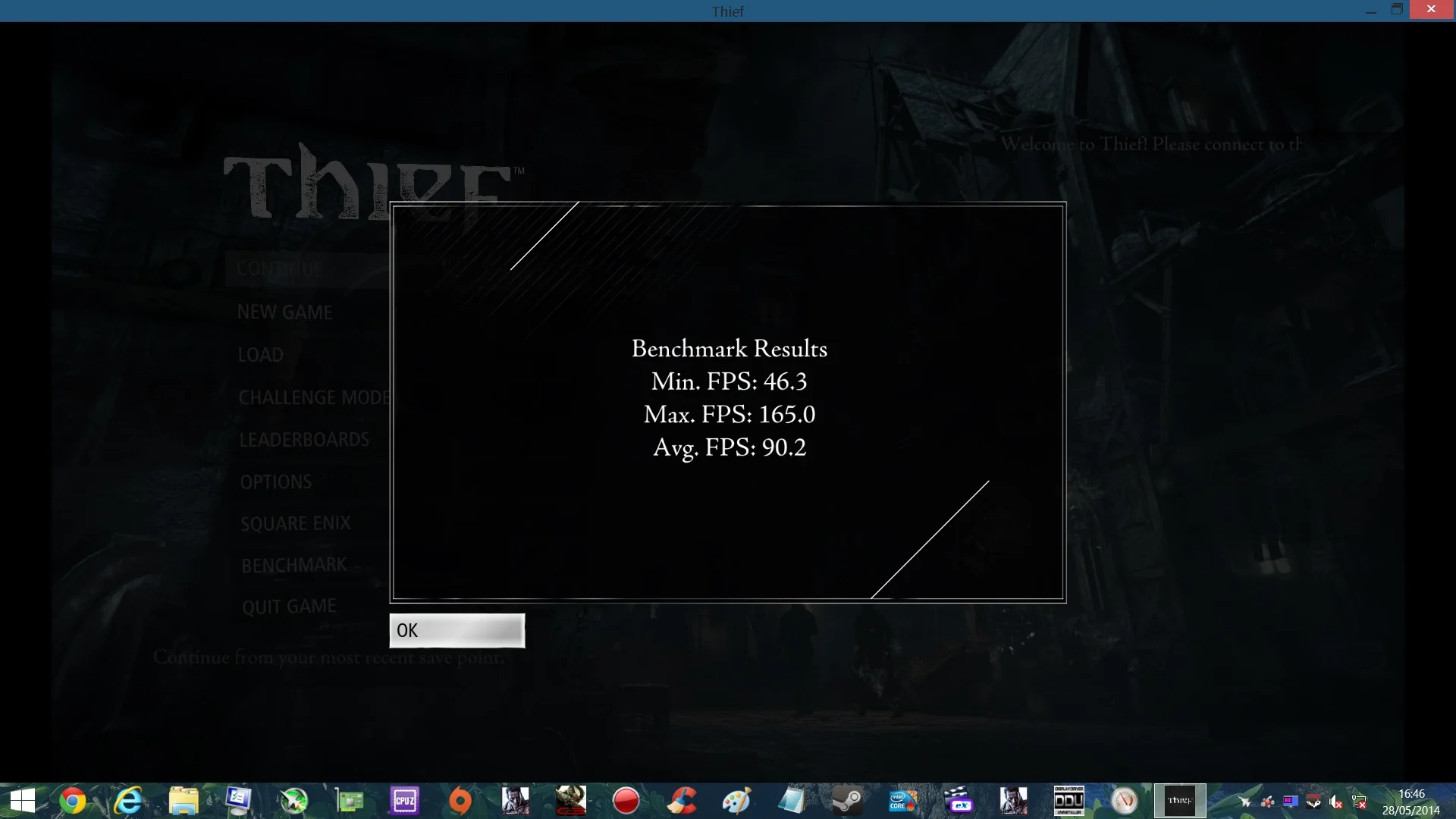Screen dimensions: 1456x819
Task: Select NEW GAME in the Thief menu
Action: [x=285, y=312]
